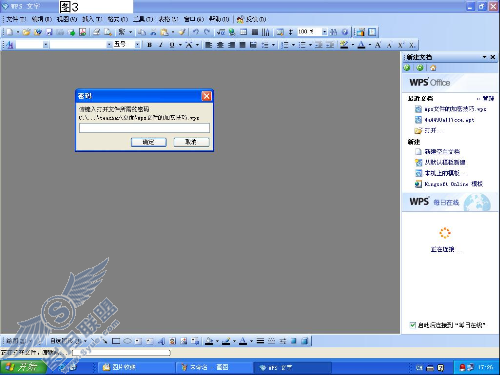Screen dimensions: 500x375
Task: Click the Format Painter brush icon
Action: click(182, 32)
